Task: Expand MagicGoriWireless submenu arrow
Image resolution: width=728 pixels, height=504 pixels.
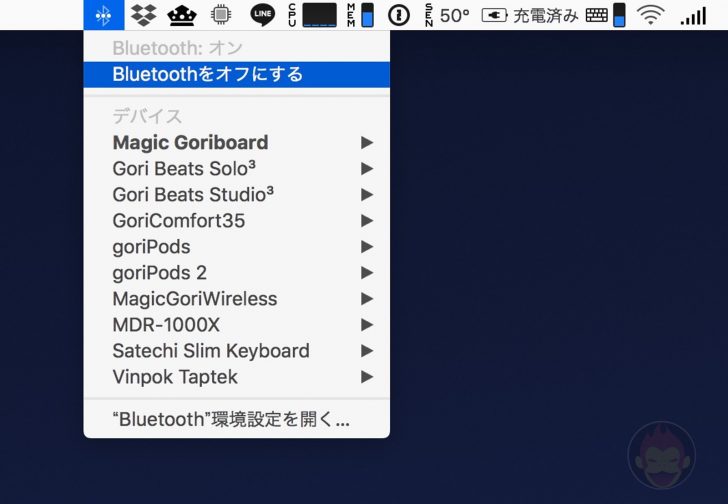Action: [367, 298]
